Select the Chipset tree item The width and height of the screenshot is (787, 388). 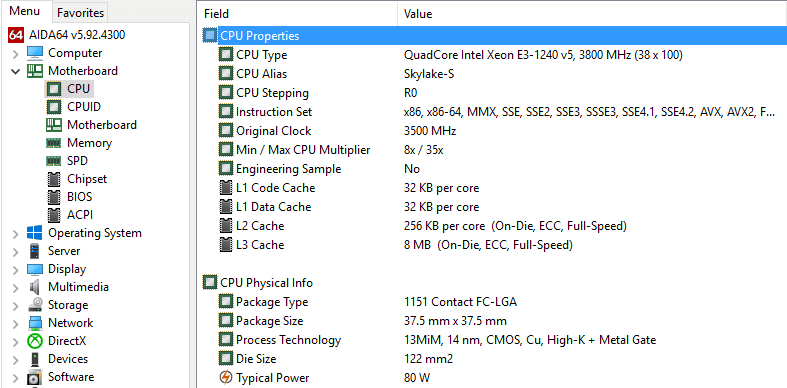point(87,179)
